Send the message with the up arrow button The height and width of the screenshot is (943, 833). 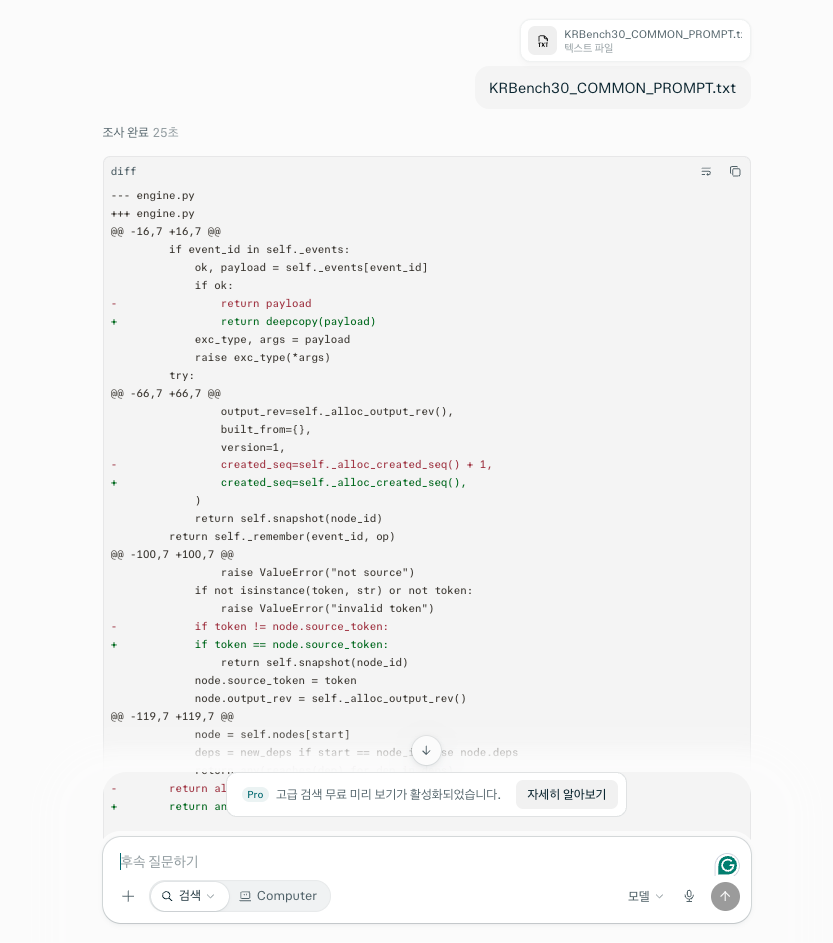point(725,896)
